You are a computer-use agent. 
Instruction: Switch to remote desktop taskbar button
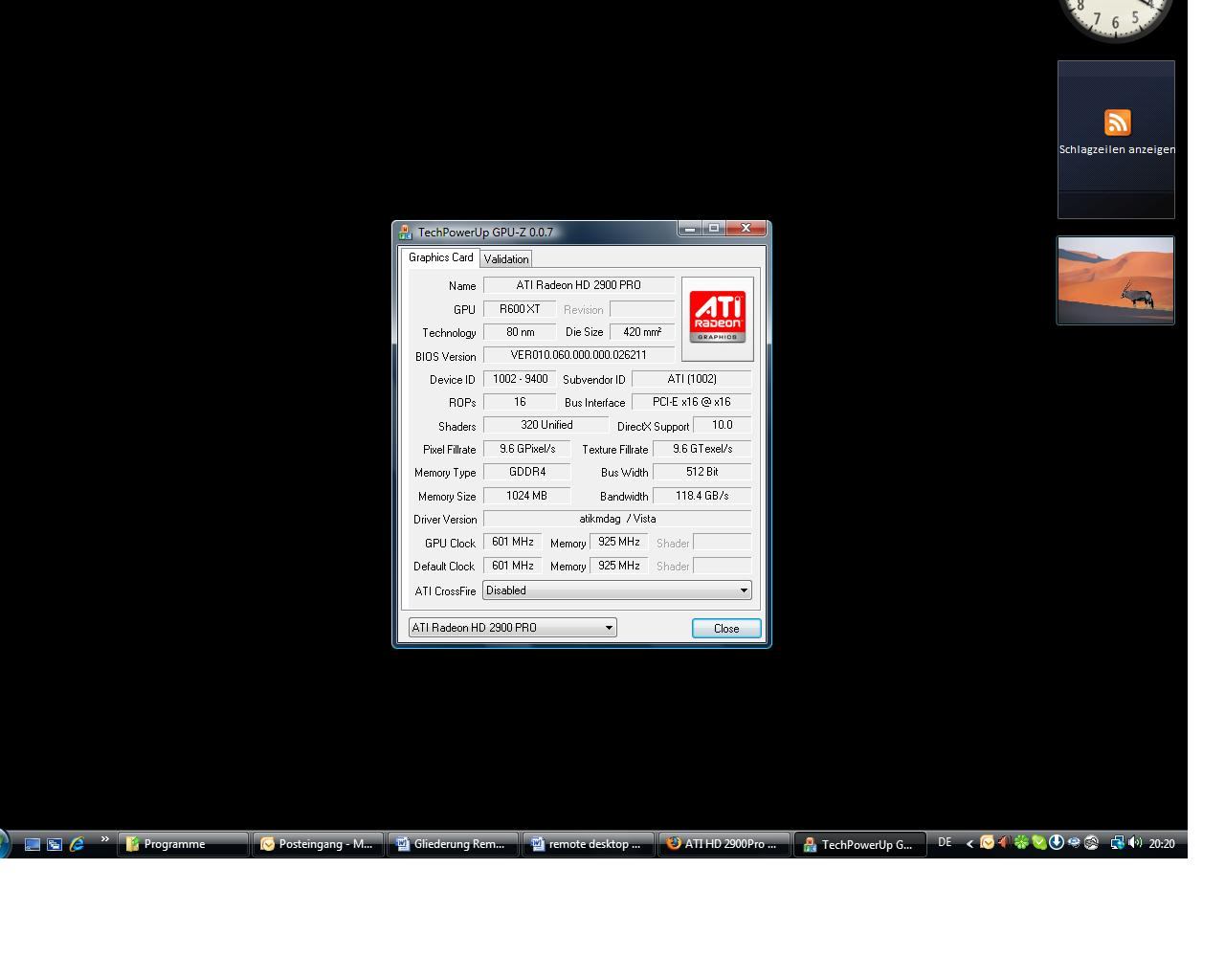[588, 844]
